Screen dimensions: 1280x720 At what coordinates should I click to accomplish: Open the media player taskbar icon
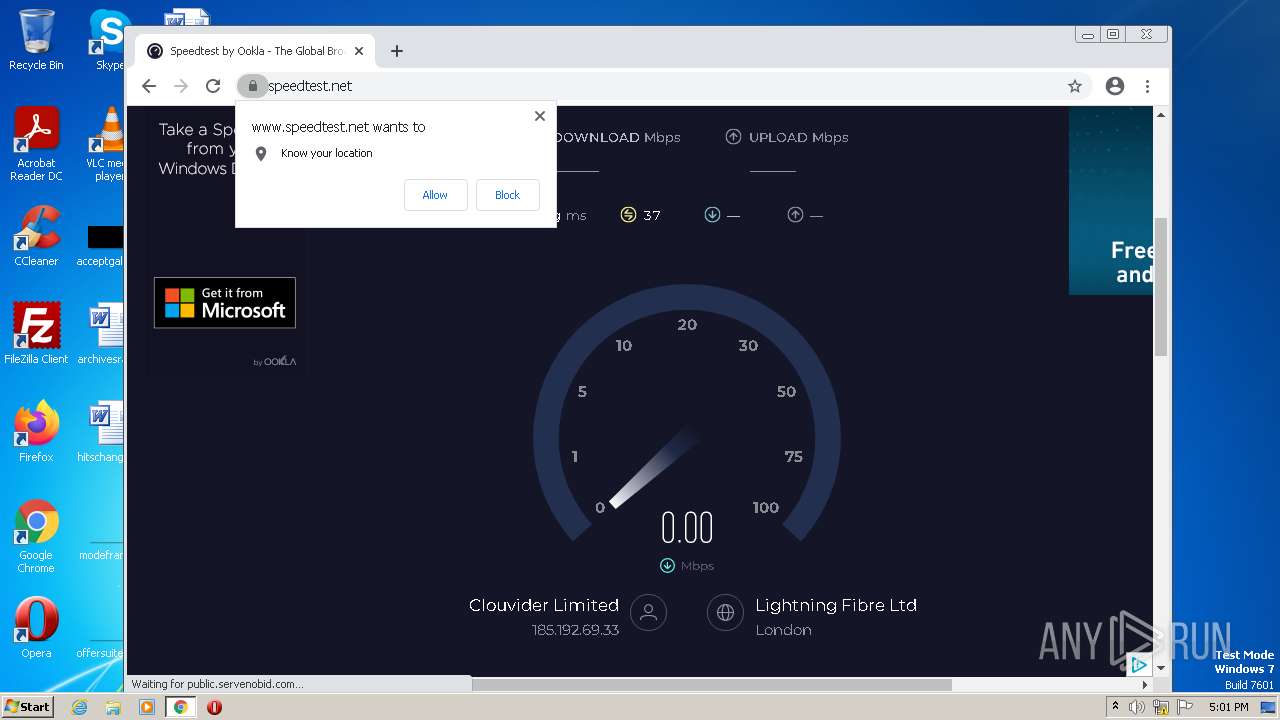coord(147,707)
